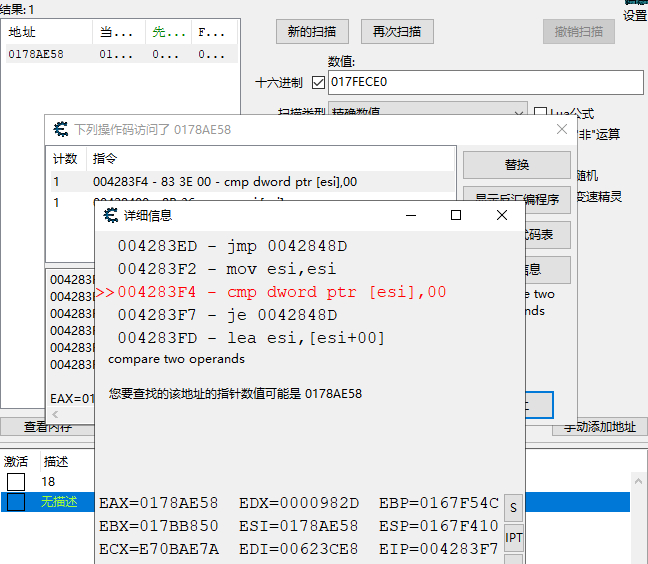Click line 004283F7 je 0042848D
648x564 pixels.
[227, 315]
